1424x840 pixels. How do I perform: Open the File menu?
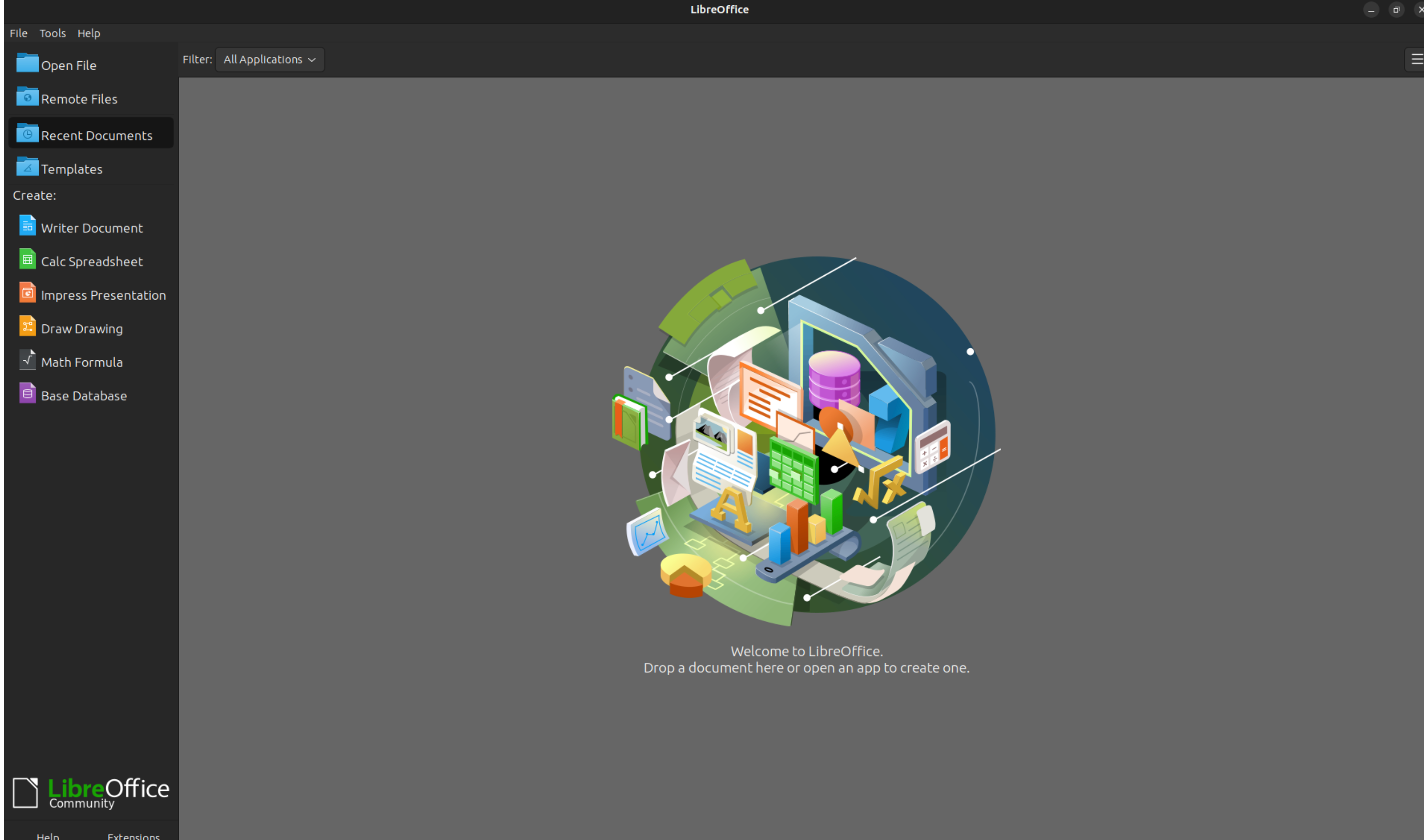click(x=18, y=33)
